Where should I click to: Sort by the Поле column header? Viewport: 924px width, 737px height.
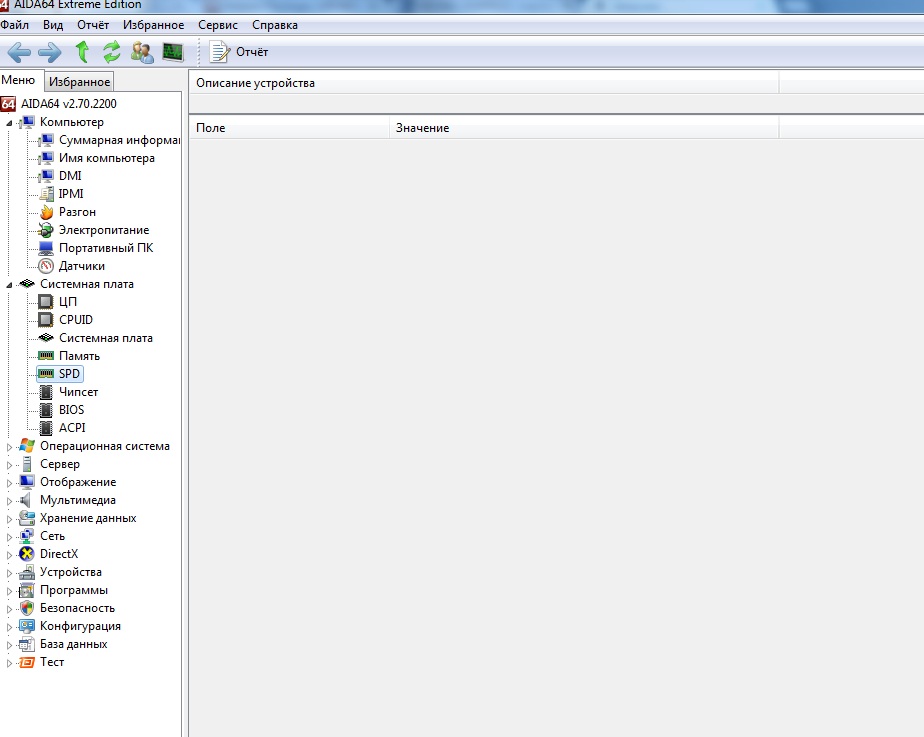[x=289, y=128]
